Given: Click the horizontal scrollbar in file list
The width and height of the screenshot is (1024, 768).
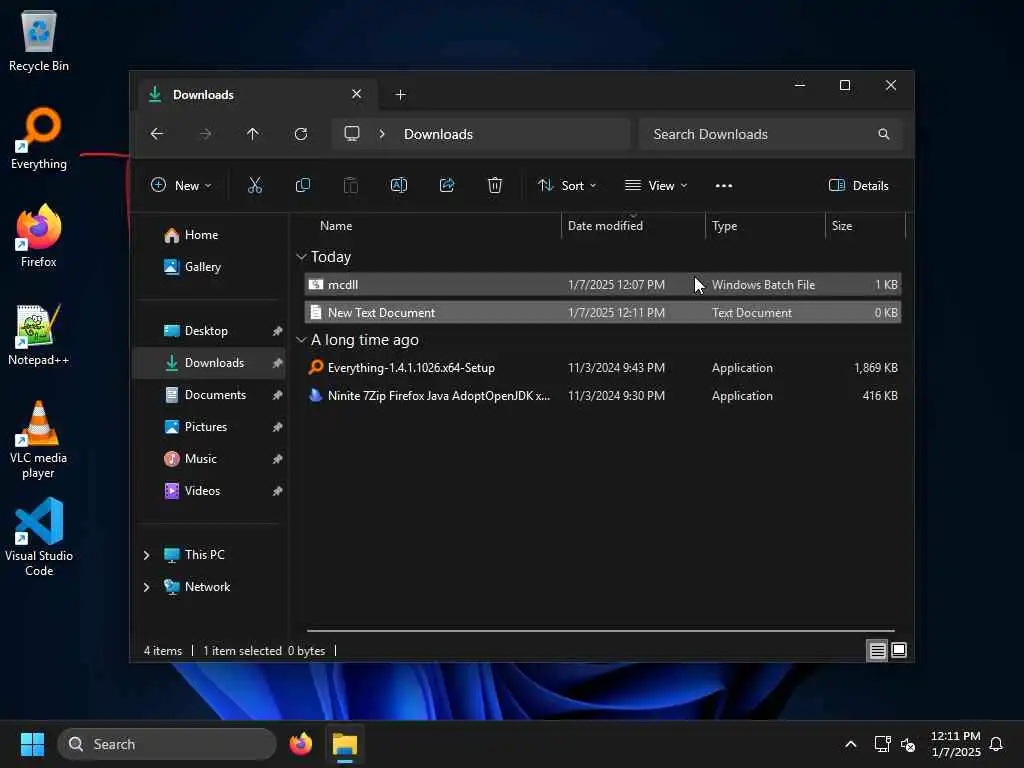Looking at the screenshot, I should pos(601,631).
